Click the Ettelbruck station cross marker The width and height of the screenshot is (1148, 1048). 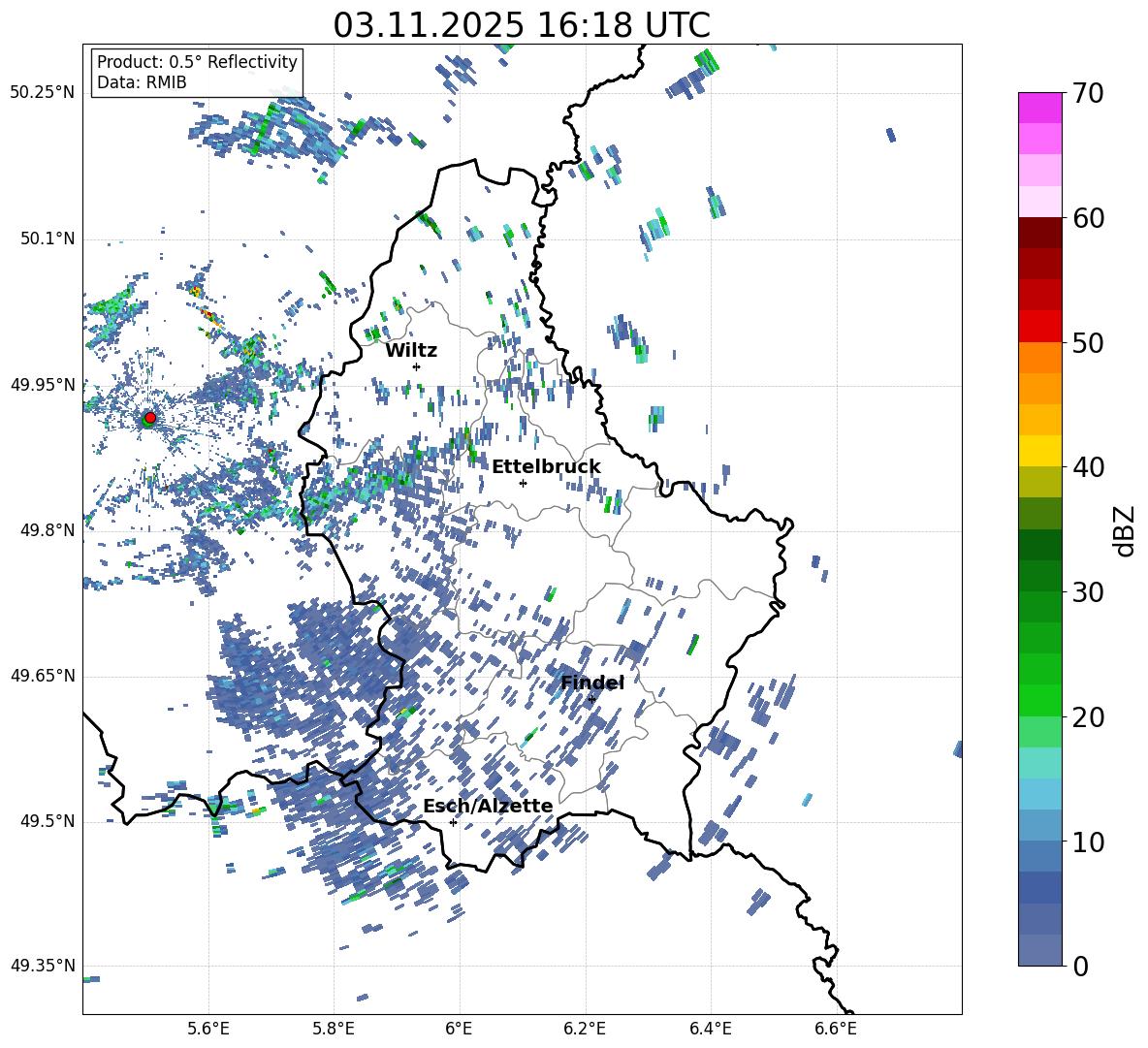(x=523, y=483)
